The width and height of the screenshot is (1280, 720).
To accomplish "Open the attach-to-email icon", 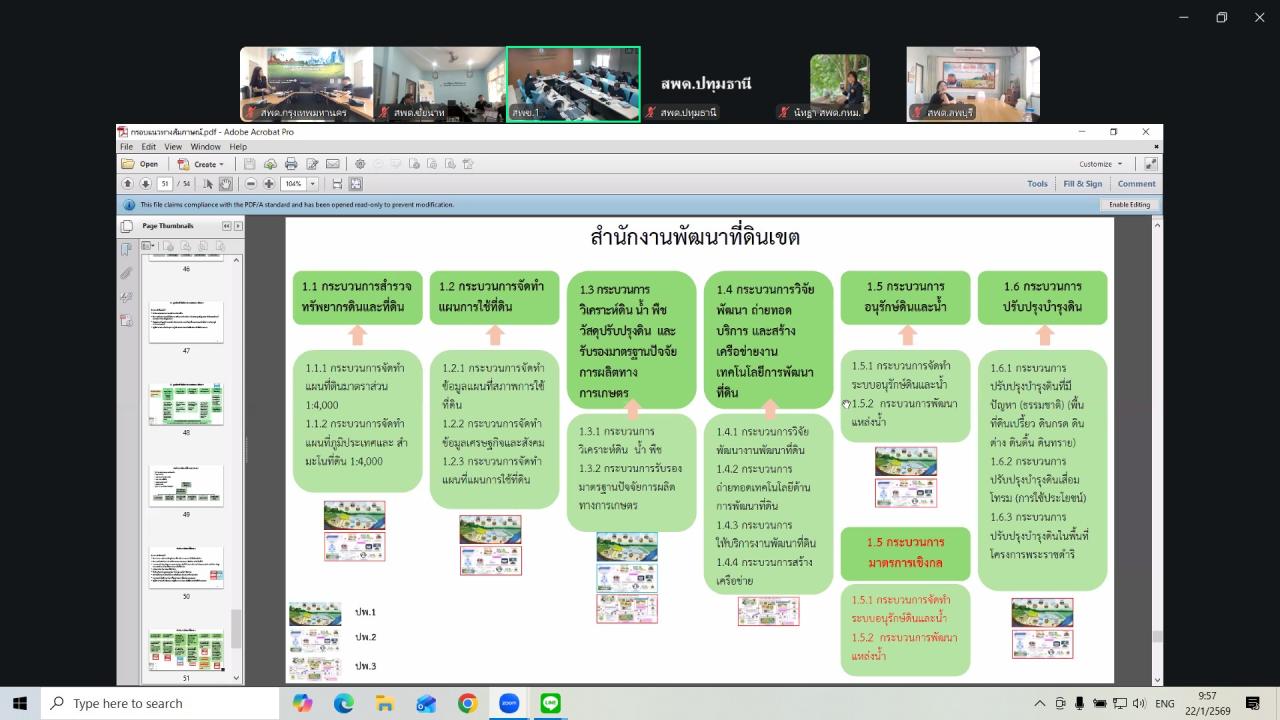I will [x=333, y=163].
